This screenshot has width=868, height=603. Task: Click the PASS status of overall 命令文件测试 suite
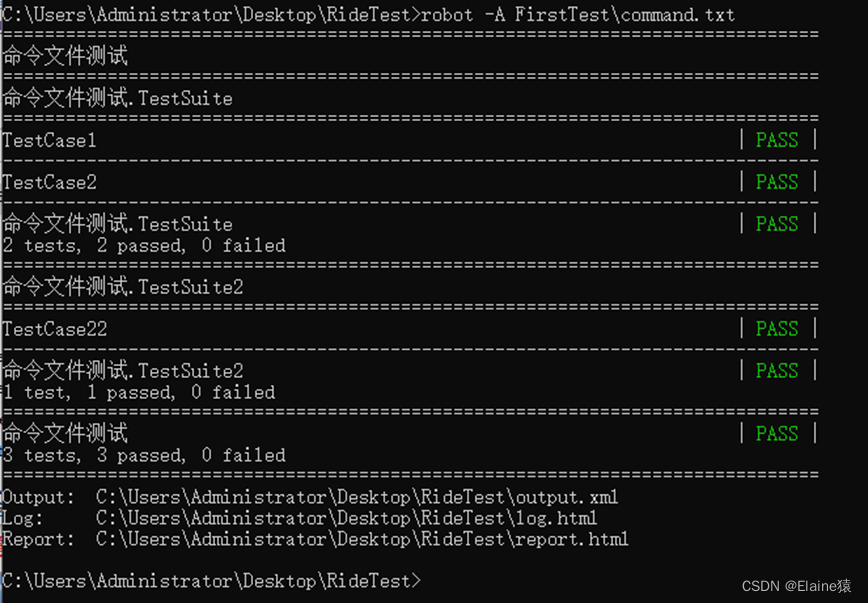777,434
